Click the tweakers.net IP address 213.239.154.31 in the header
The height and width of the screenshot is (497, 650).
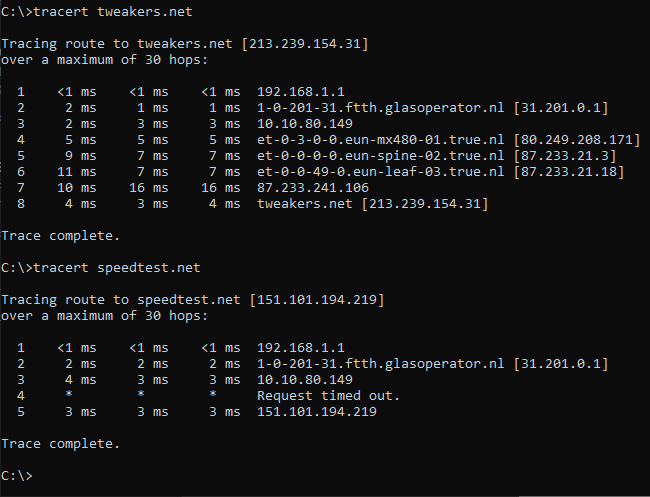pos(305,44)
